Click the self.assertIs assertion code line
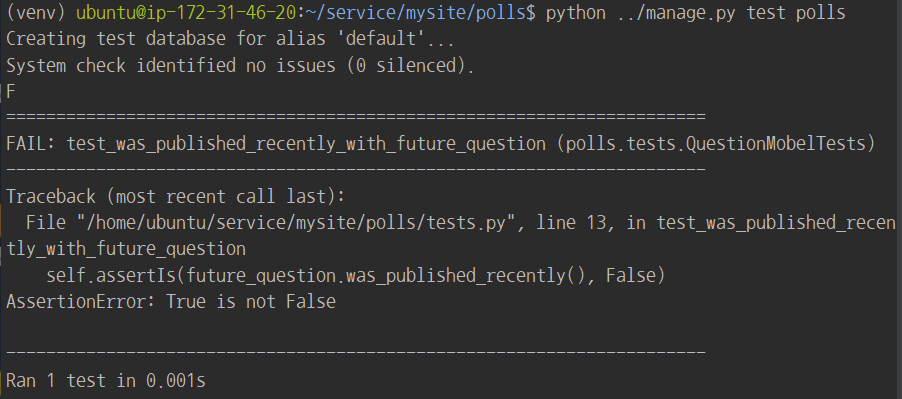Viewport: 902px width, 399px height. click(x=356, y=275)
